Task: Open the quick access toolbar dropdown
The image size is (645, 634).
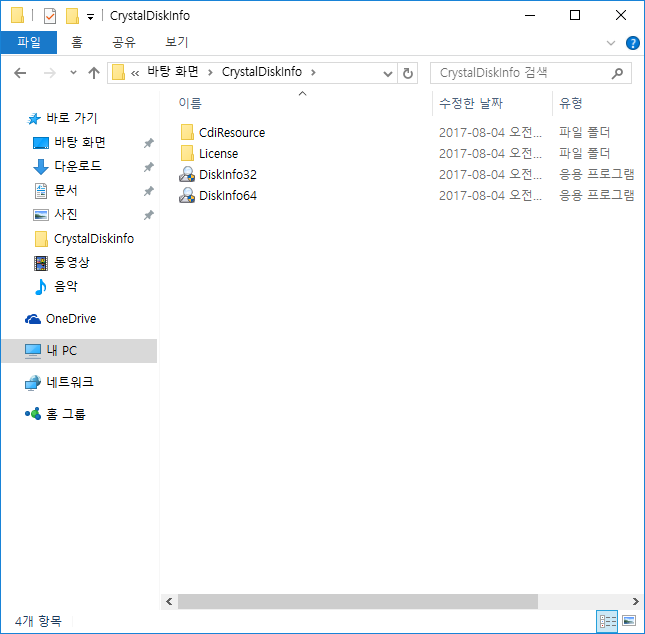Action: pyautogui.click(x=90, y=17)
